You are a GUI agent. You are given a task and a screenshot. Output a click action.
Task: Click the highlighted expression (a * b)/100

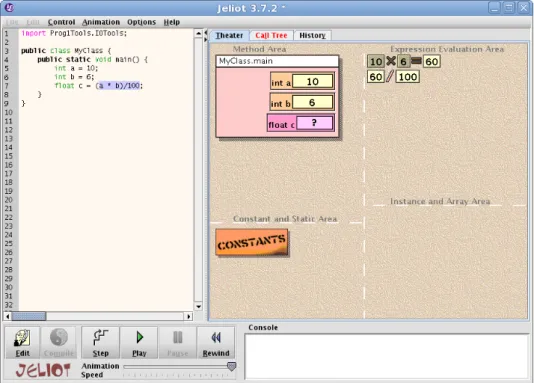119,86
